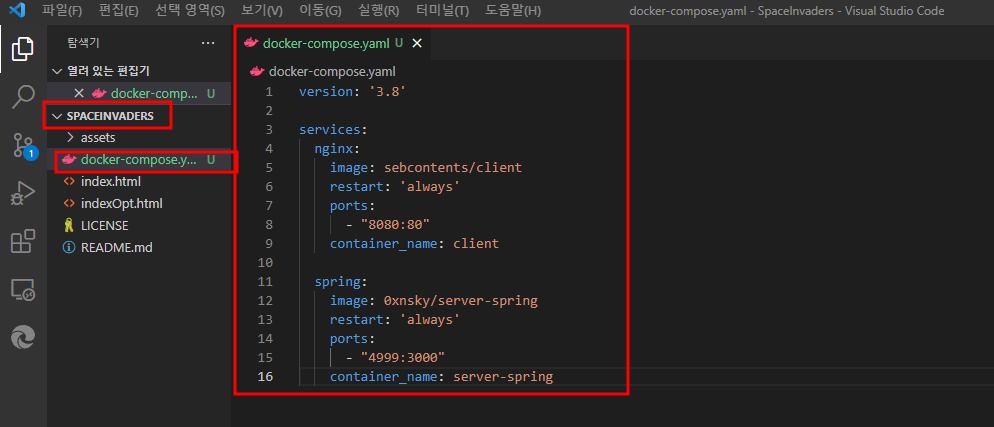The height and width of the screenshot is (427, 994).
Task: Collapse the SPACEINVADERS folder section
Action: (58, 117)
